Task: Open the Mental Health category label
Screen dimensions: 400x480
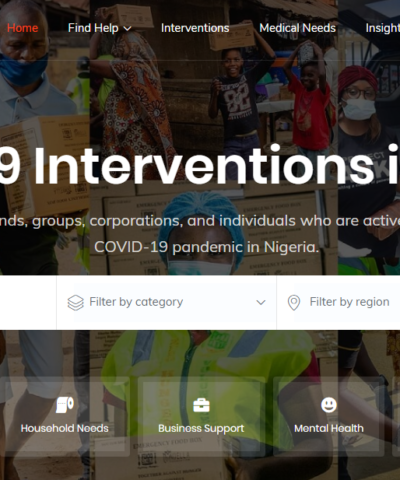Action: click(x=329, y=428)
